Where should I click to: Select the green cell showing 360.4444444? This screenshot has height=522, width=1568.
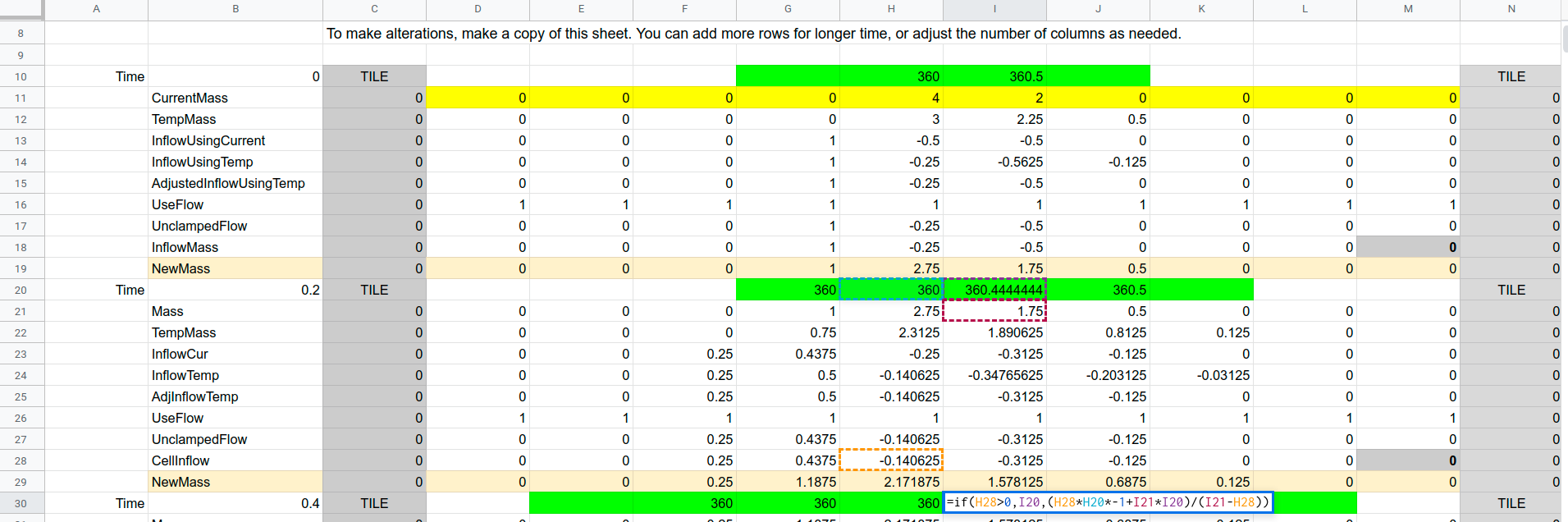pos(994,290)
